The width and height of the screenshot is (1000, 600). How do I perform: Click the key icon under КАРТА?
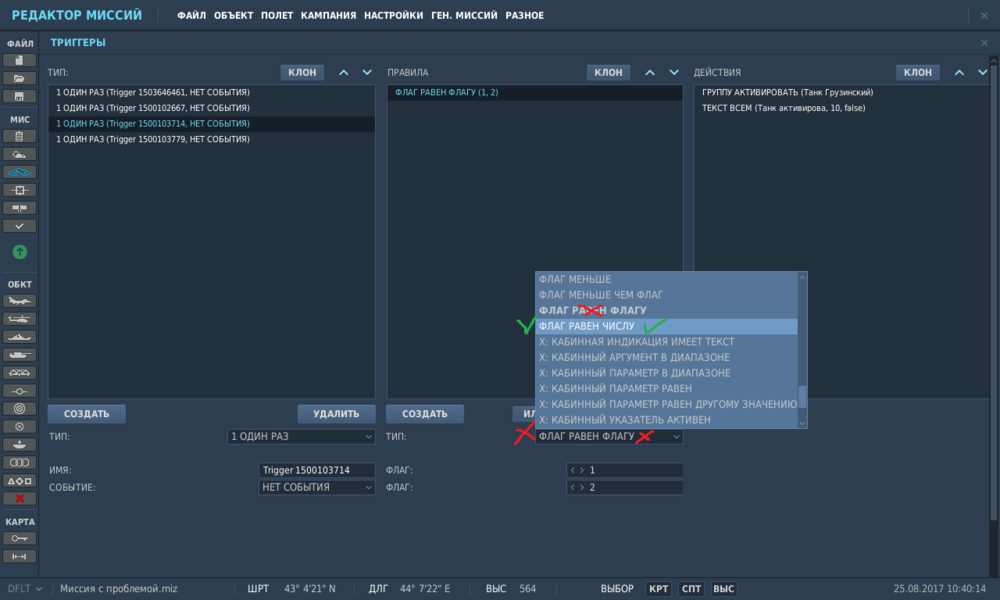(x=19, y=538)
